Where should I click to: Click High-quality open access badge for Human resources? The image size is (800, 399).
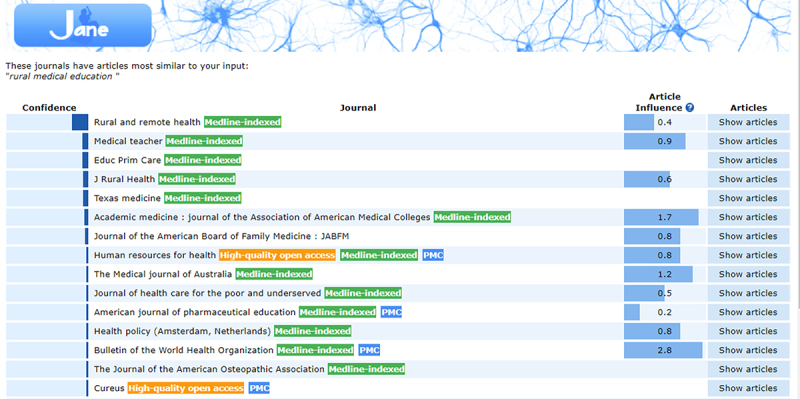[x=278, y=255]
